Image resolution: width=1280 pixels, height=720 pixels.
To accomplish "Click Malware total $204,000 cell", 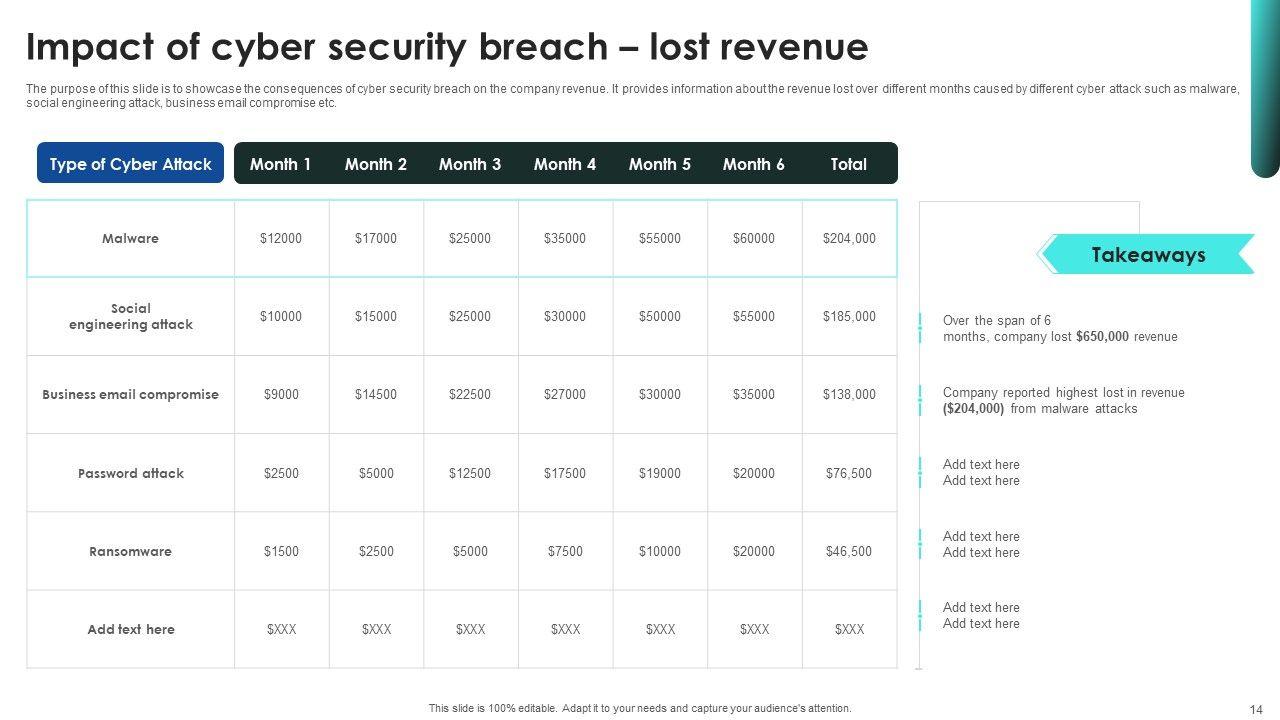I will (x=849, y=239).
